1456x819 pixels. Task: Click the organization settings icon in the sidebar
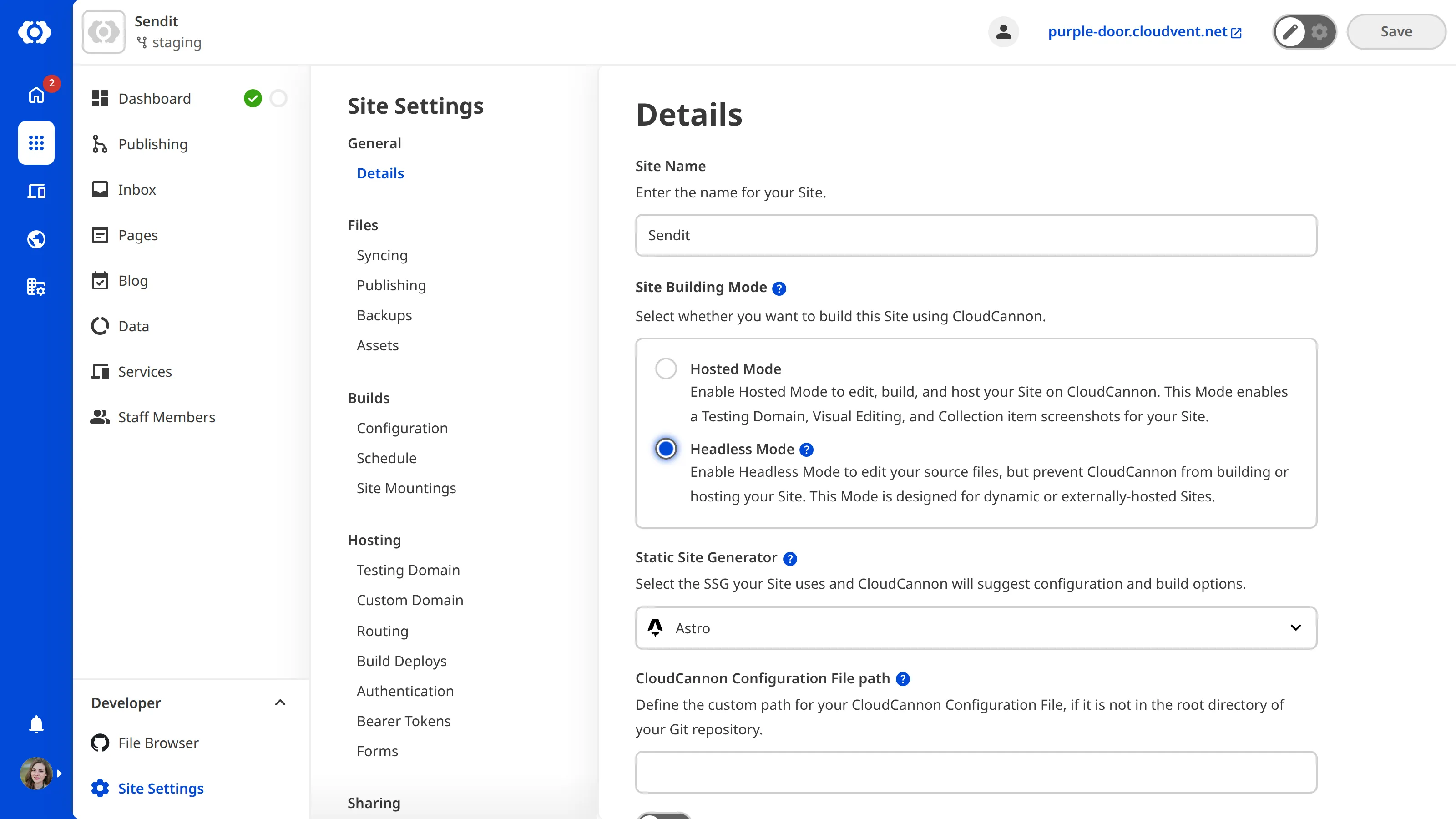tap(35, 287)
